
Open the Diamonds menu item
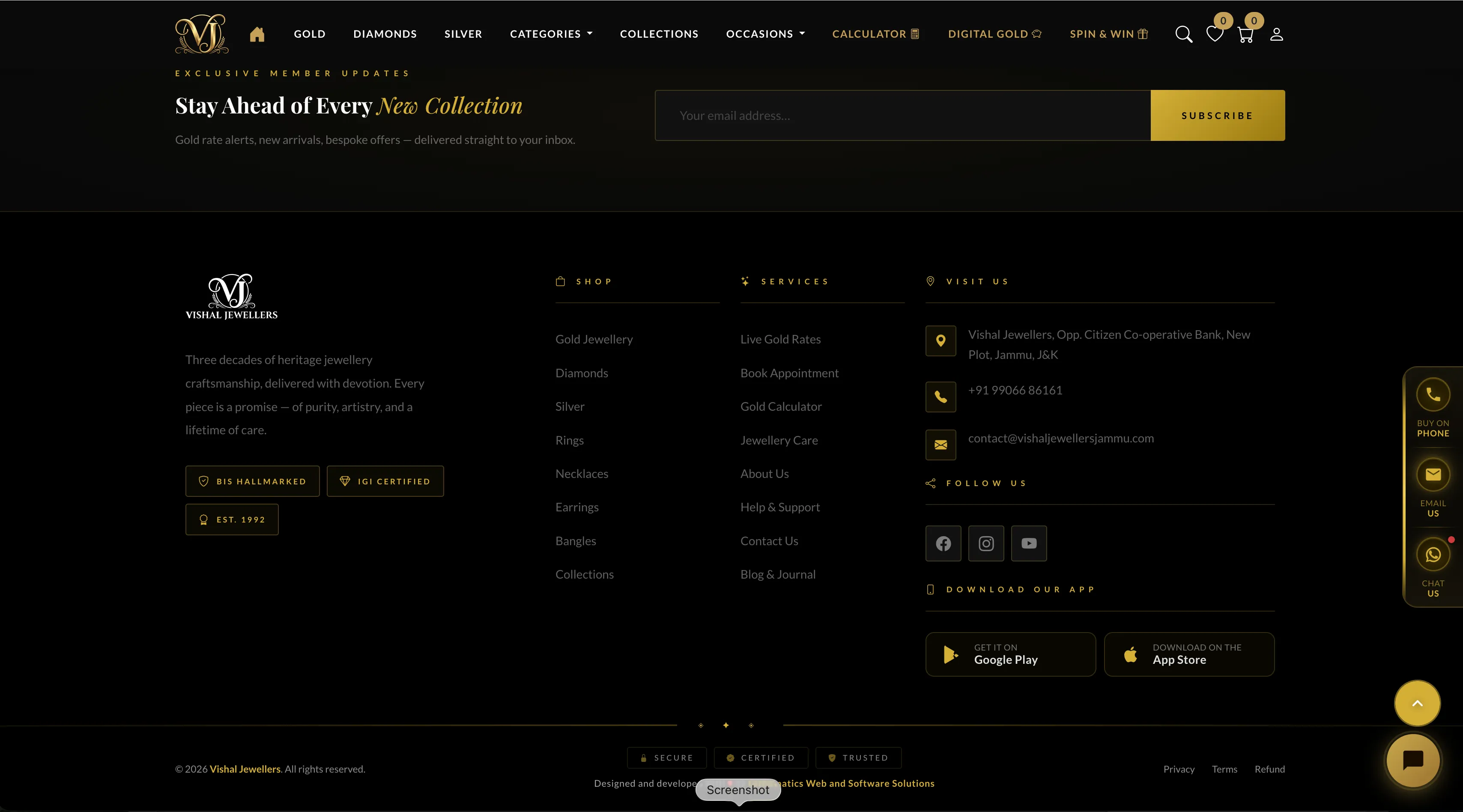point(385,34)
